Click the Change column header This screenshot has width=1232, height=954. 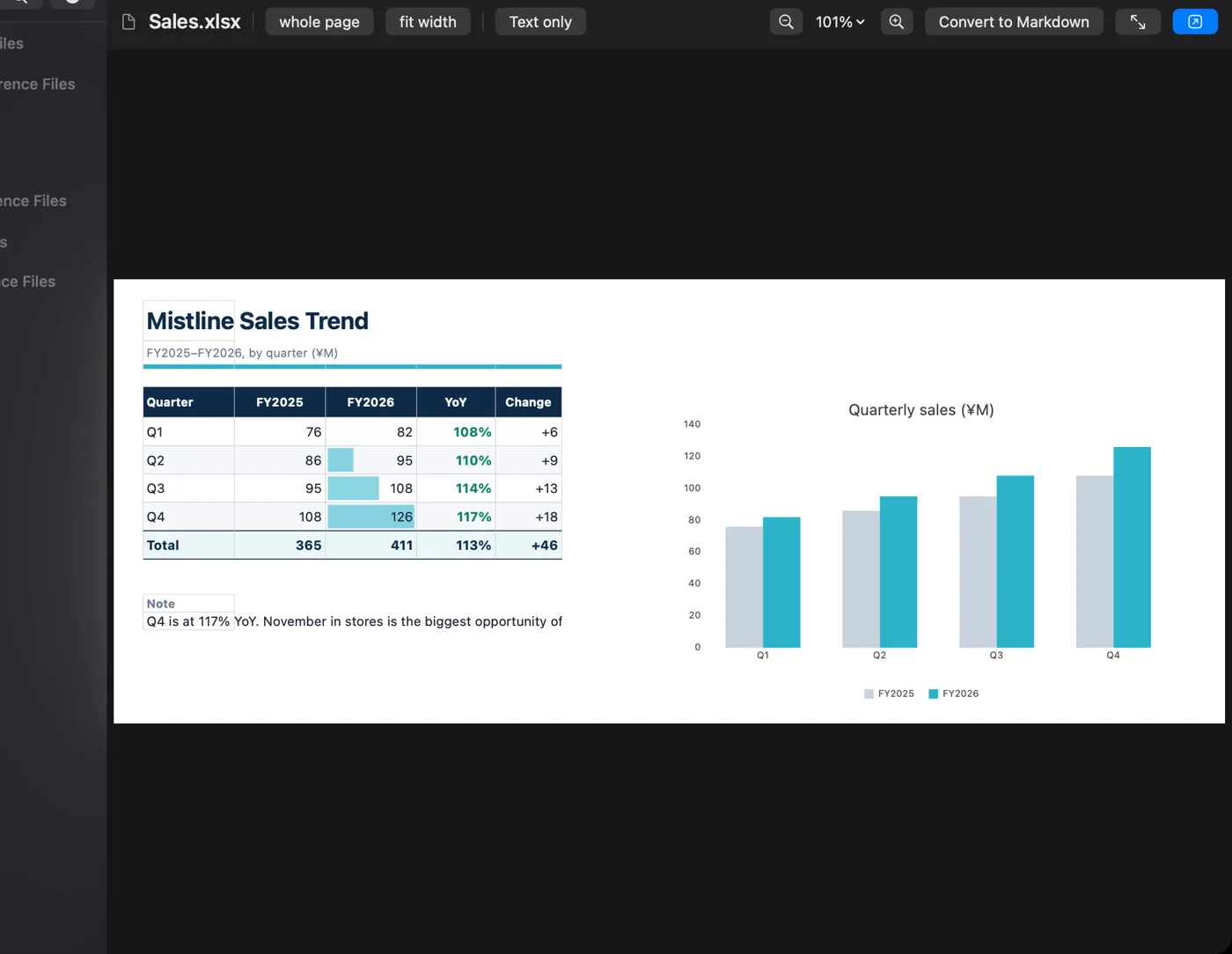pos(528,402)
